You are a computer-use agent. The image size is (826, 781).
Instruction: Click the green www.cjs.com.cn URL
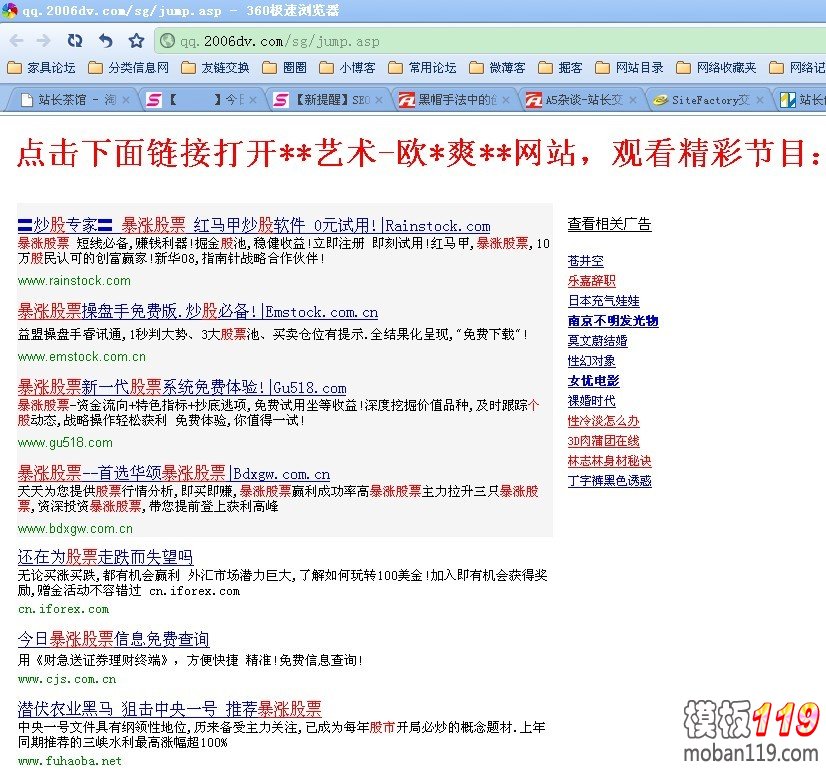[67, 679]
